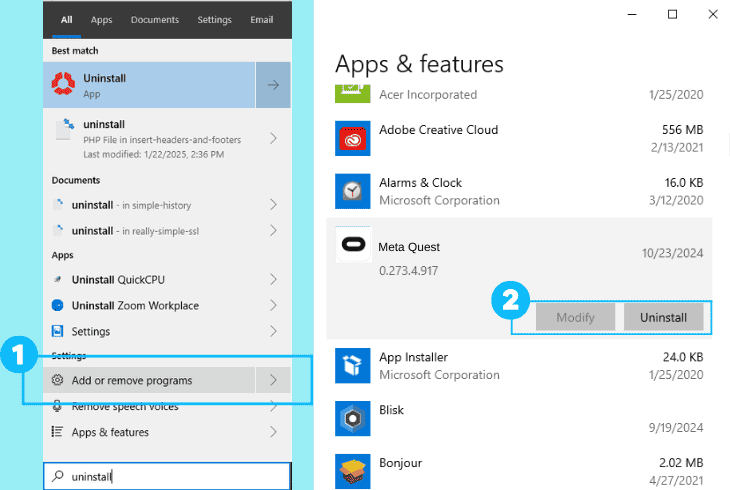Screen dimensions: 730x490
Task: Open Add or remove programs setting
Action: pos(149,380)
